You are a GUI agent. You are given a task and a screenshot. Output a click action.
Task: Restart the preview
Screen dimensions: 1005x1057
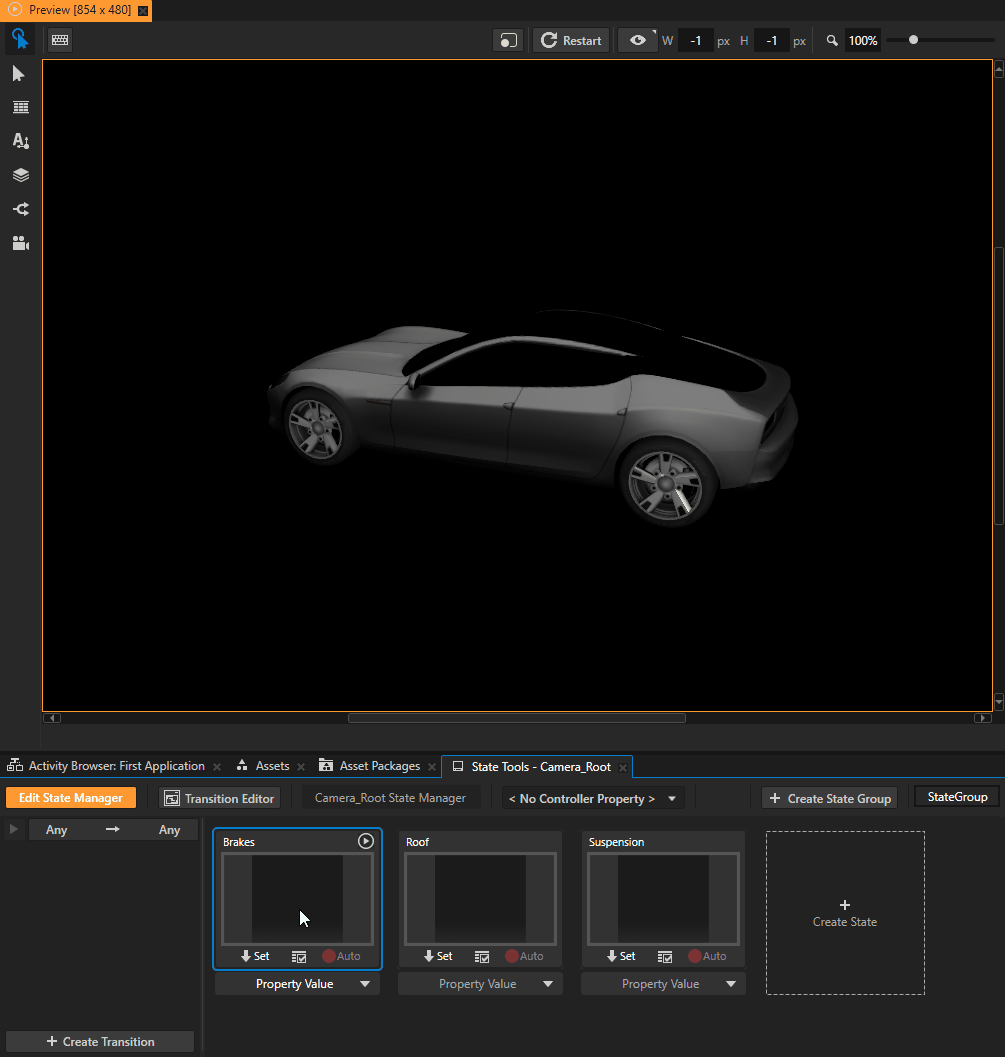[x=570, y=40]
